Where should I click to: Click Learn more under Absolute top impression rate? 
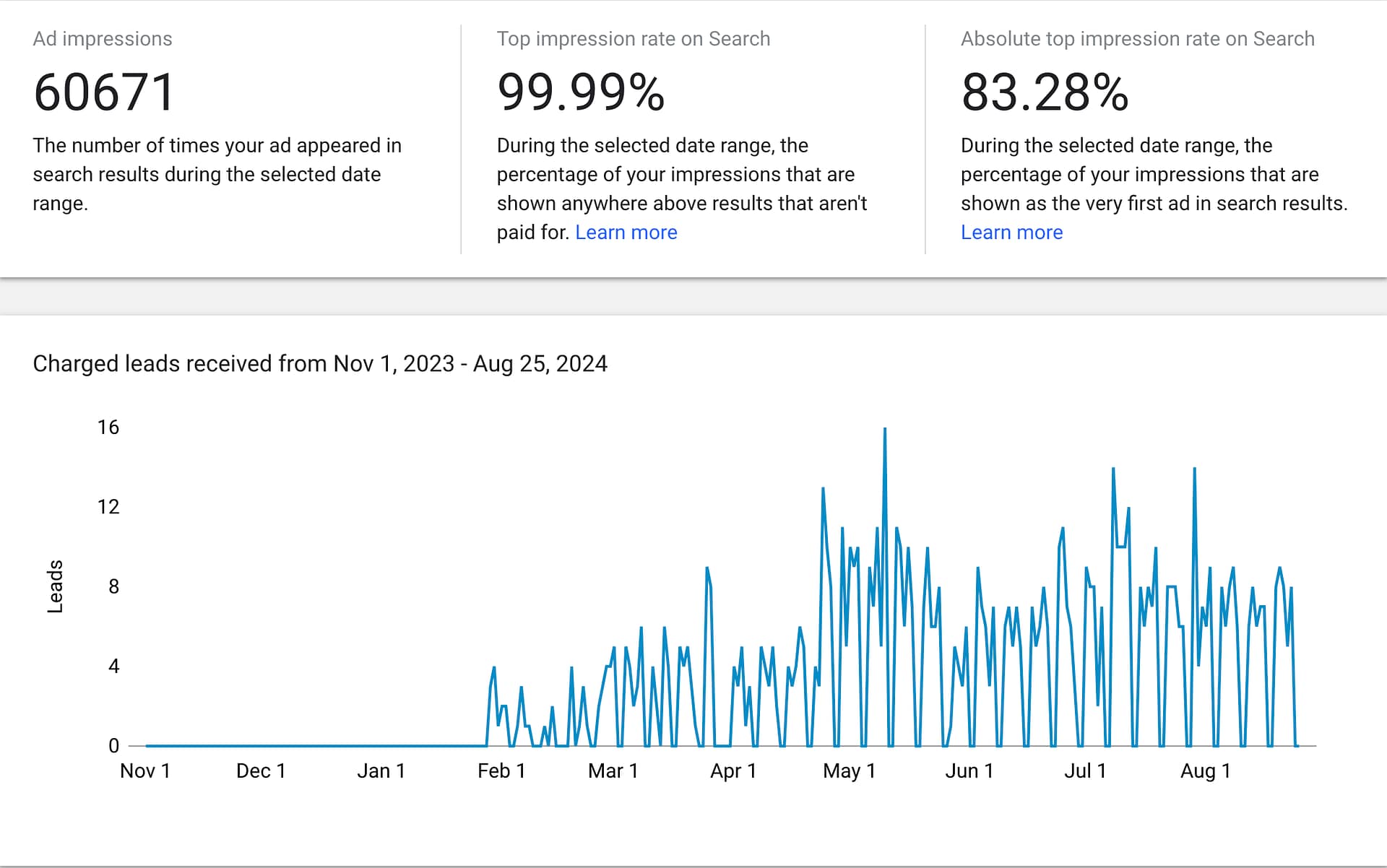(x=1011, y=233)
